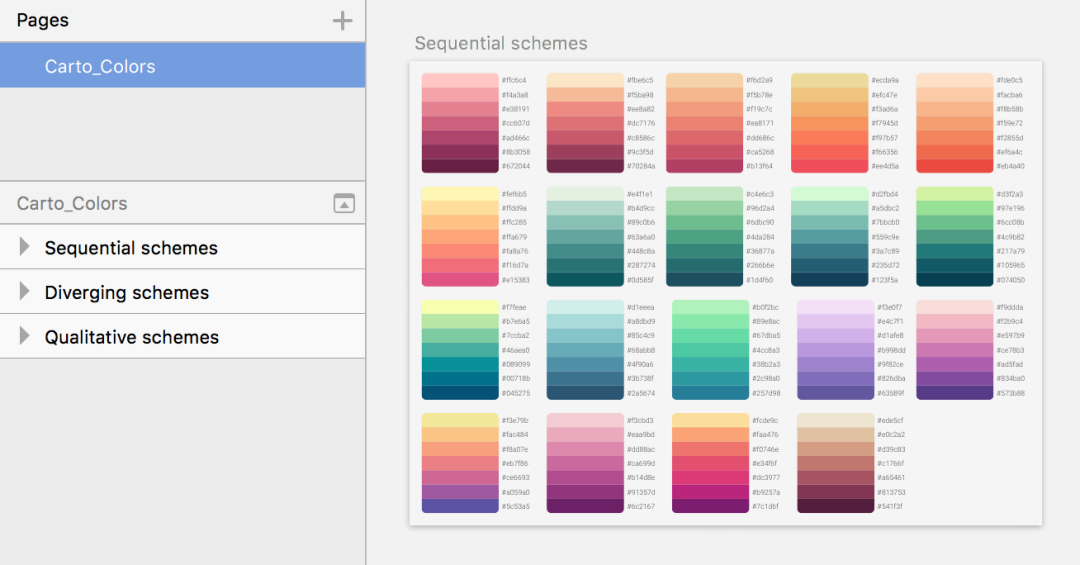Click the #074050 dark teal swatch
The width and height of the screenshot is (1080, 565).
[955, 280]
